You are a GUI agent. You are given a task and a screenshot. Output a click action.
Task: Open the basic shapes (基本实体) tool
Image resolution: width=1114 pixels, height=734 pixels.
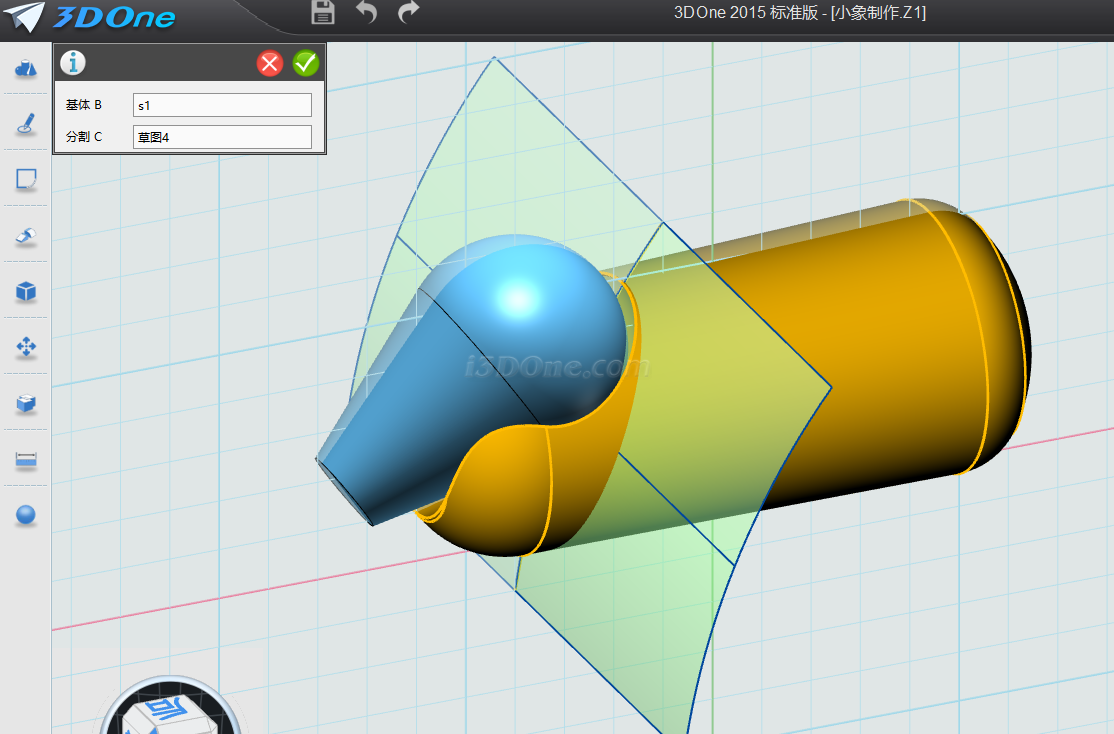(x=26, y=68)
